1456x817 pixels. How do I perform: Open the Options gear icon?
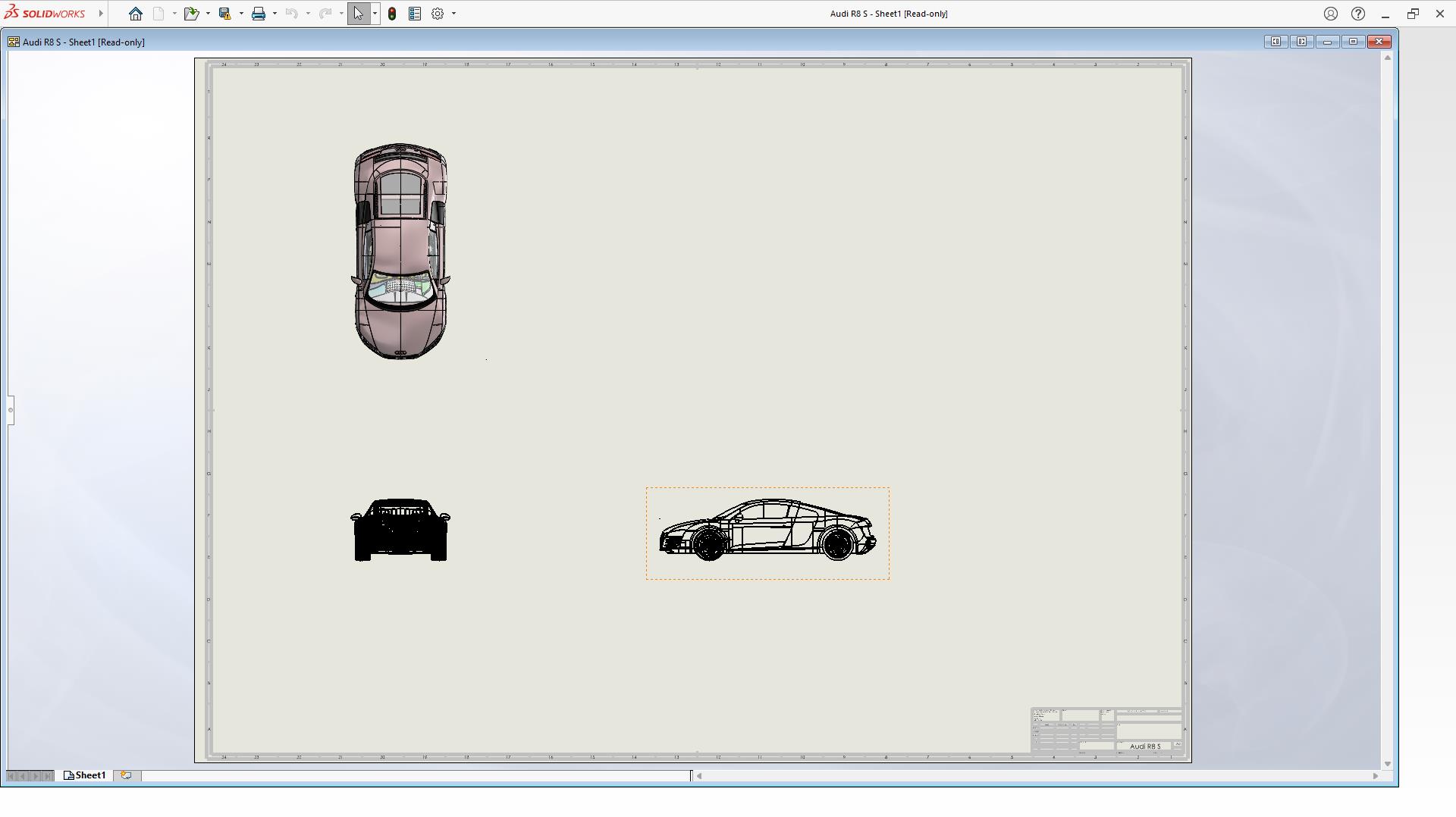(438, 14)
